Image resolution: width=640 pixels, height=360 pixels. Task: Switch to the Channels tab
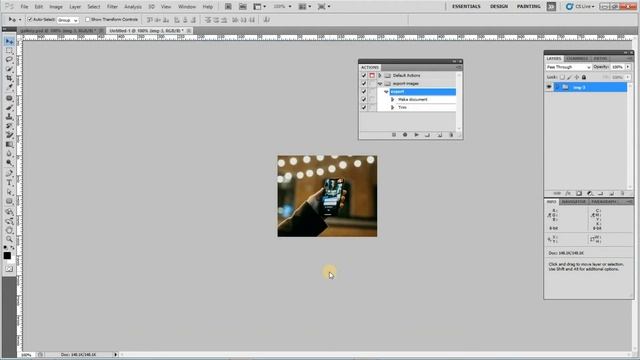tap(577, 59)
